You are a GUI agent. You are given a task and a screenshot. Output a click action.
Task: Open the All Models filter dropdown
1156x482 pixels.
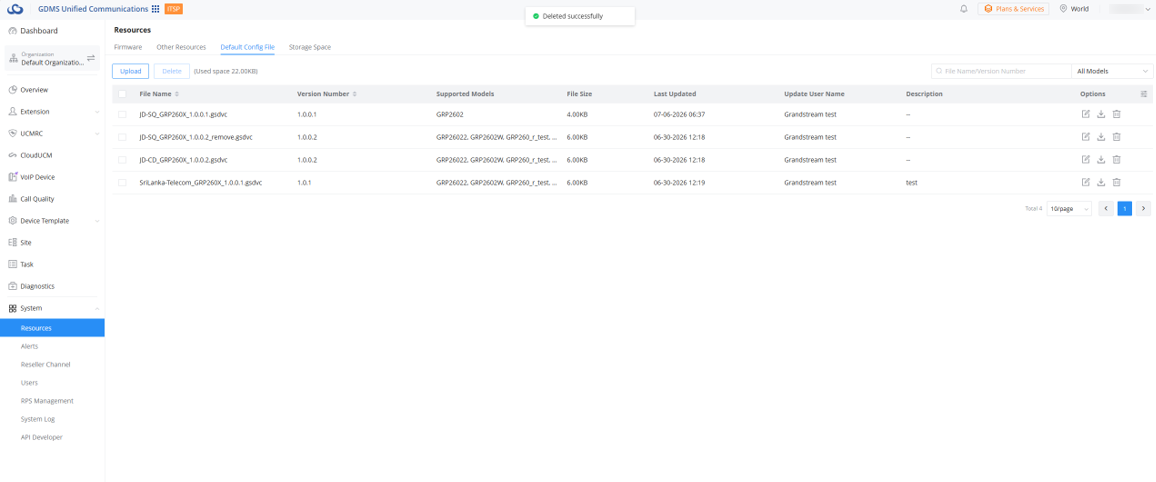[x=1113, y=71]
